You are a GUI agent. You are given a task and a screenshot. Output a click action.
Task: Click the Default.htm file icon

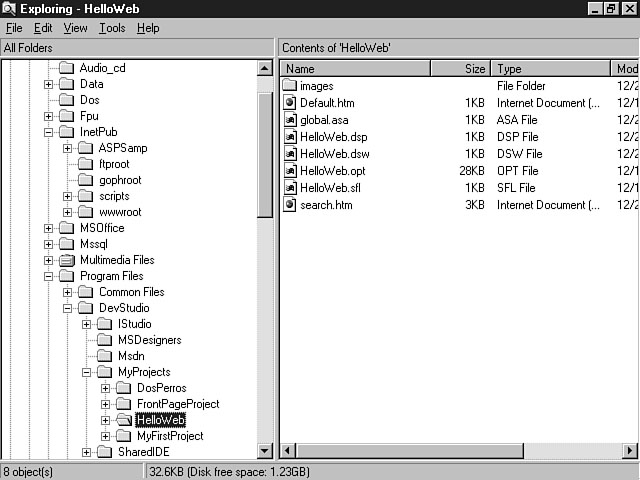click(290, 103)
